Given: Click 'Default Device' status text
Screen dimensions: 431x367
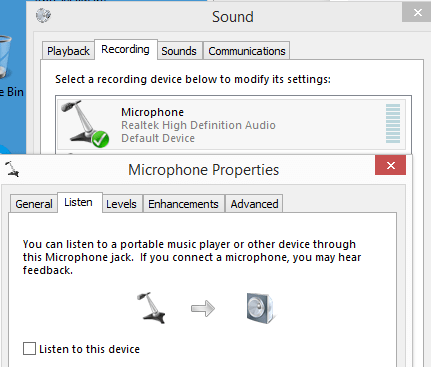Looking at the screenshot, I should [x=158, y=138].
